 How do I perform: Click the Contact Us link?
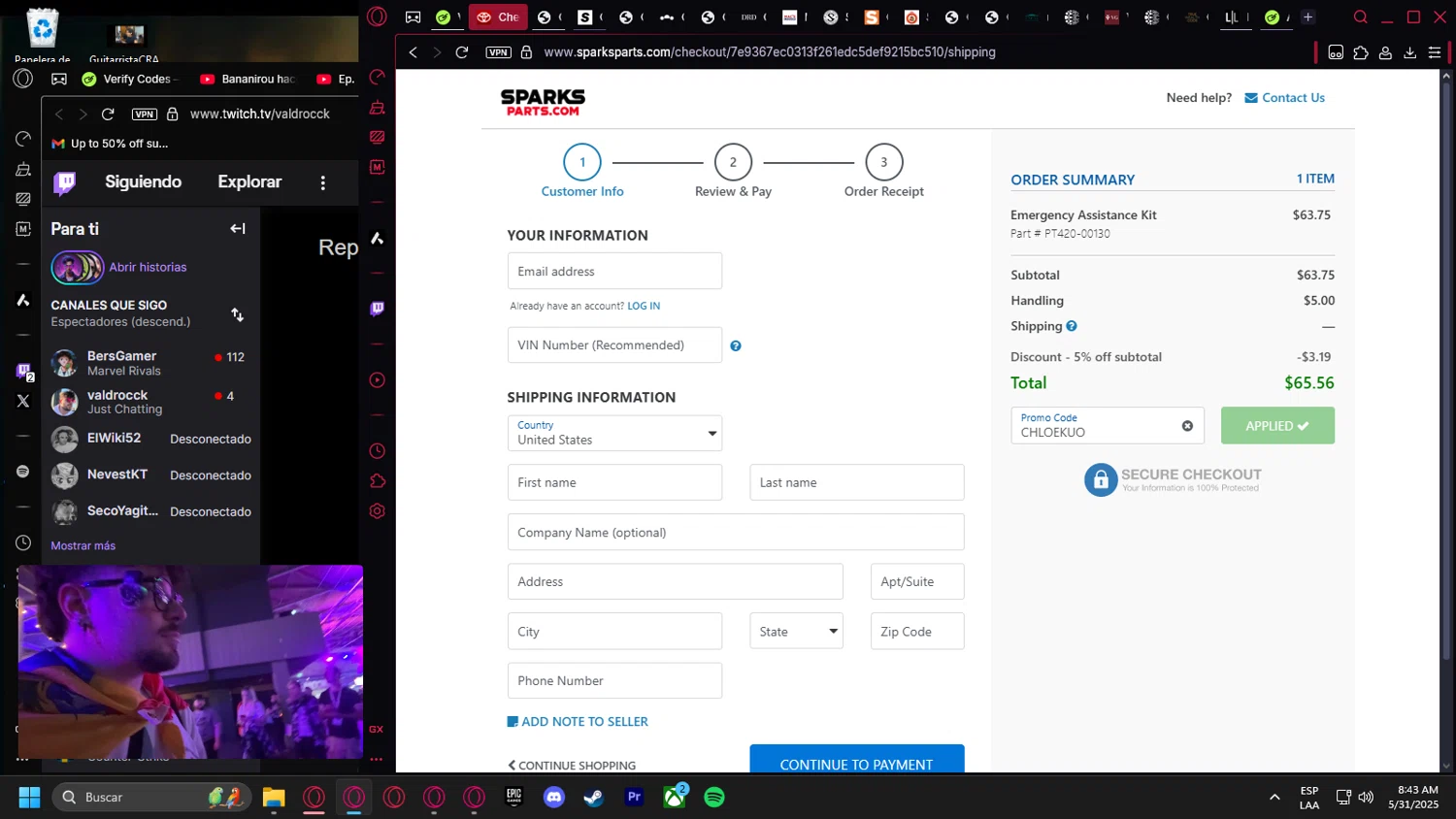click(1284, 98)
